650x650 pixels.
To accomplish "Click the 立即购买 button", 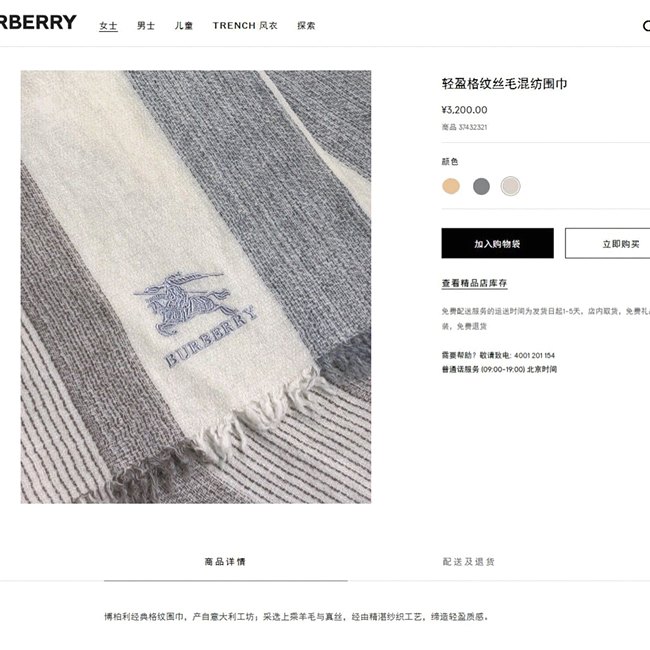I will point(608,243).
